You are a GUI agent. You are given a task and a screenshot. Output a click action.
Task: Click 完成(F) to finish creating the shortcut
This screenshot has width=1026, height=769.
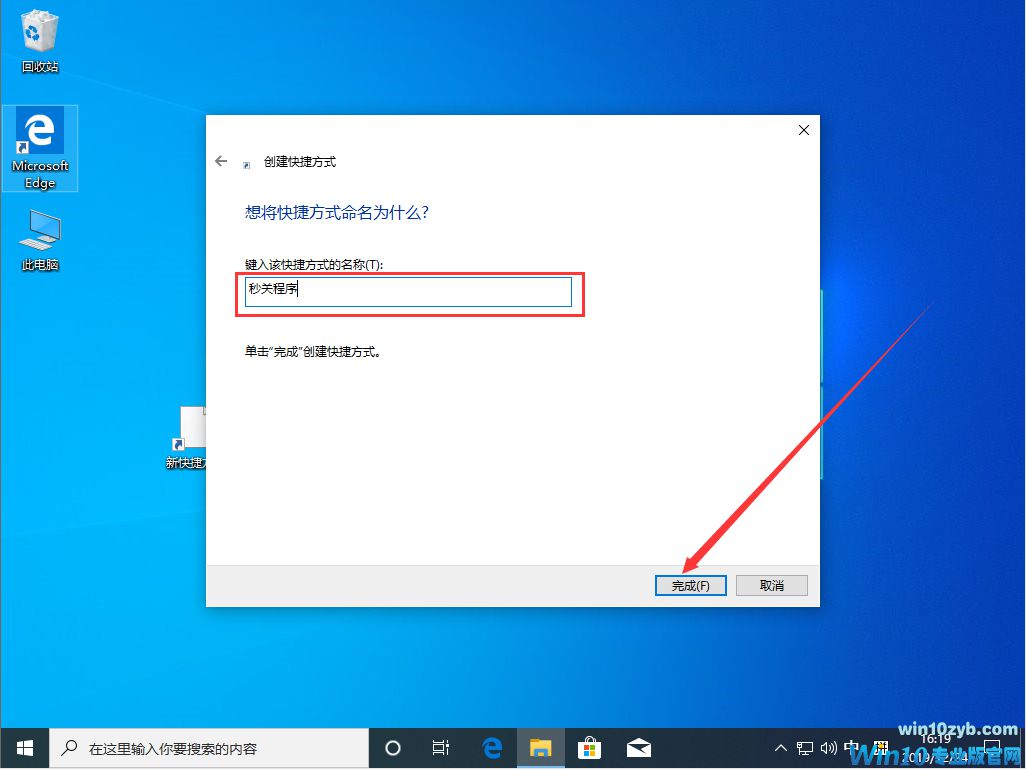pos(690,585)
